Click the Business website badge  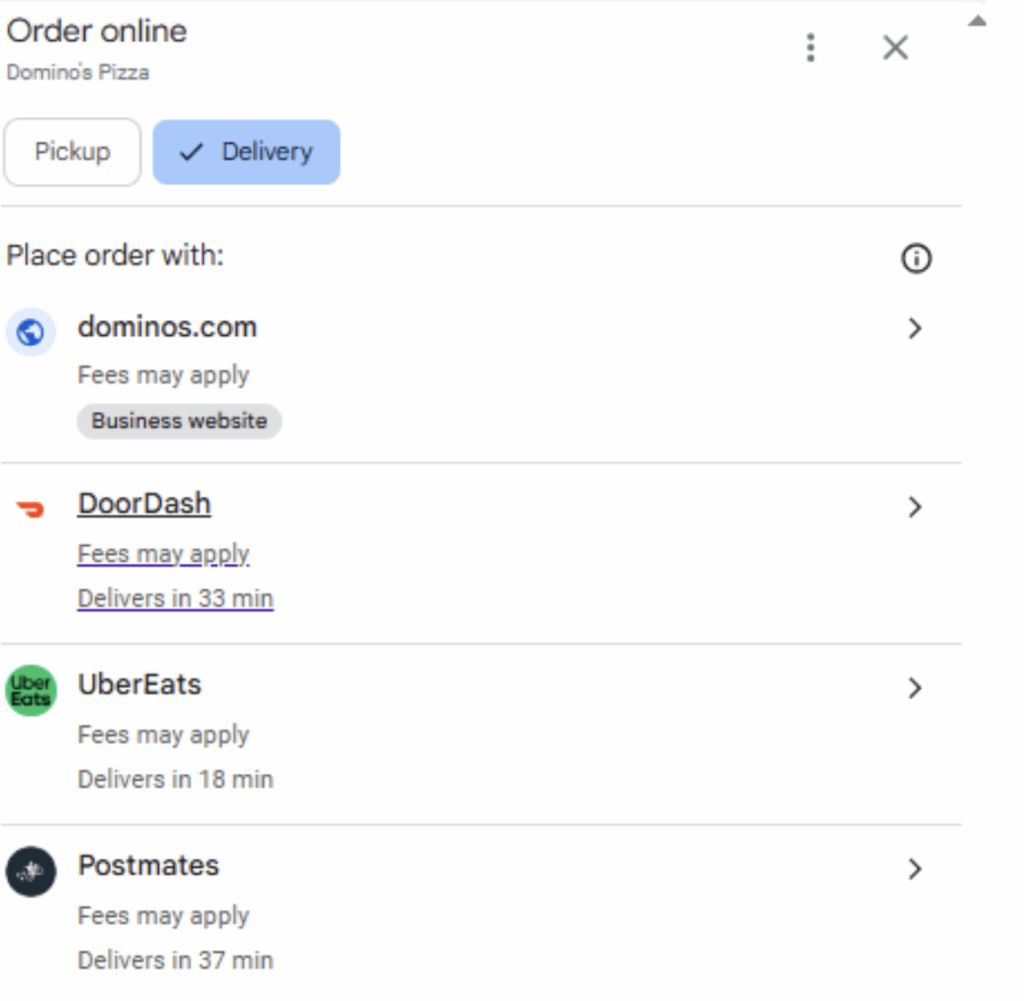(179, 421)
